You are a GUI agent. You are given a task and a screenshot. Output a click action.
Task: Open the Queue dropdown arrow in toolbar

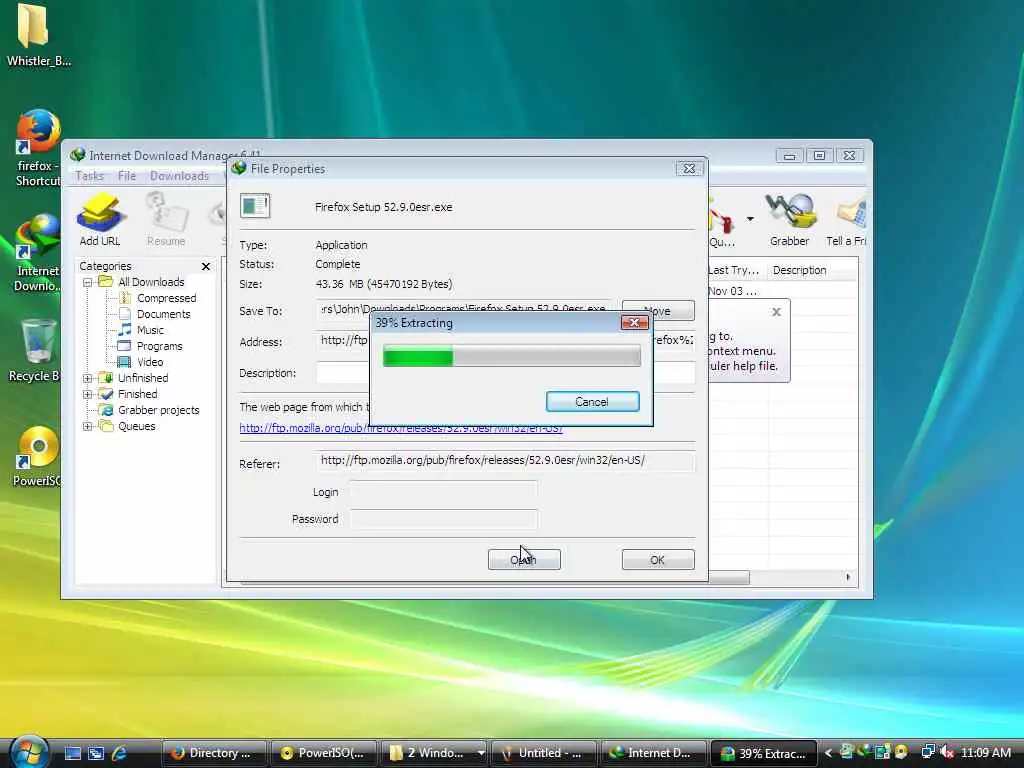(750, 219)
